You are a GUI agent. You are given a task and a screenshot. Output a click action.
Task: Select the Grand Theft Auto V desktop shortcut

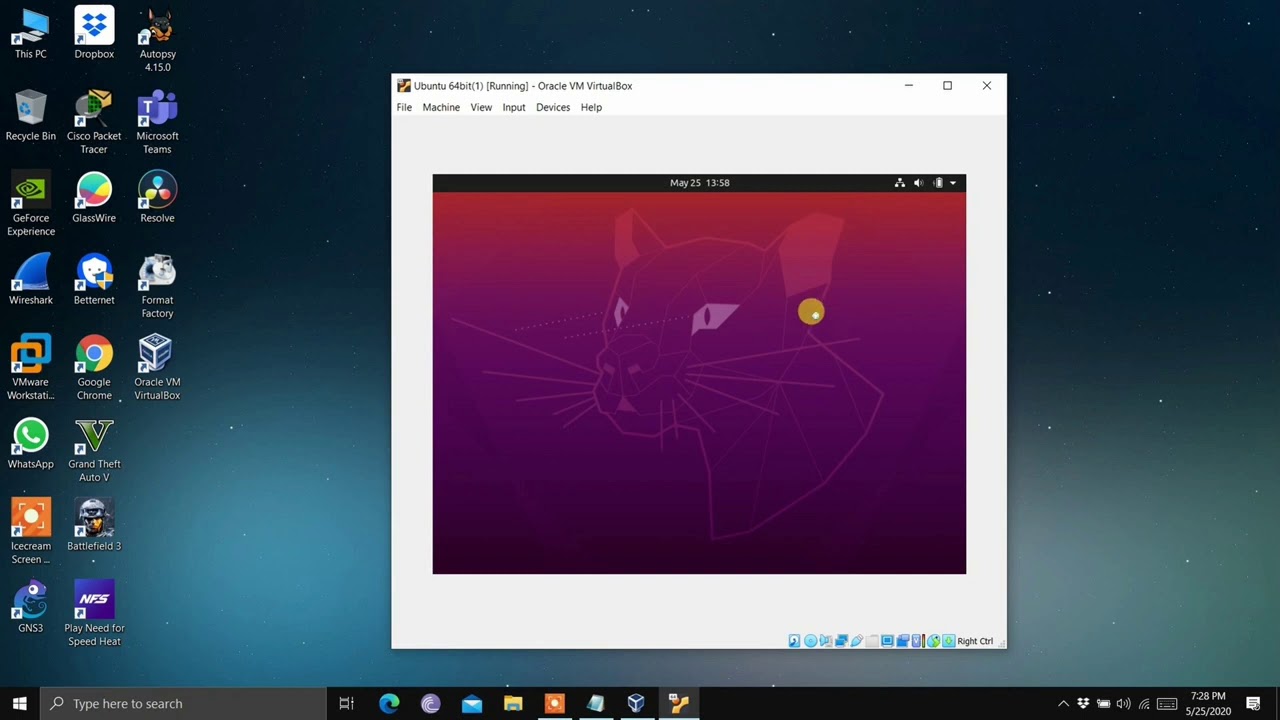pos(94,450)
